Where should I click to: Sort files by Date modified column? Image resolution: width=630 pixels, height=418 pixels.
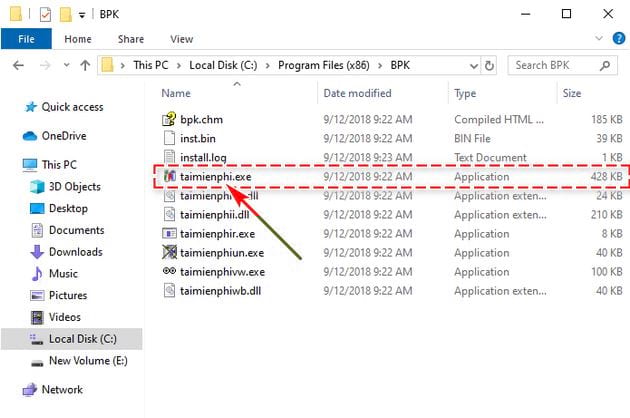(x=357, y=93)
